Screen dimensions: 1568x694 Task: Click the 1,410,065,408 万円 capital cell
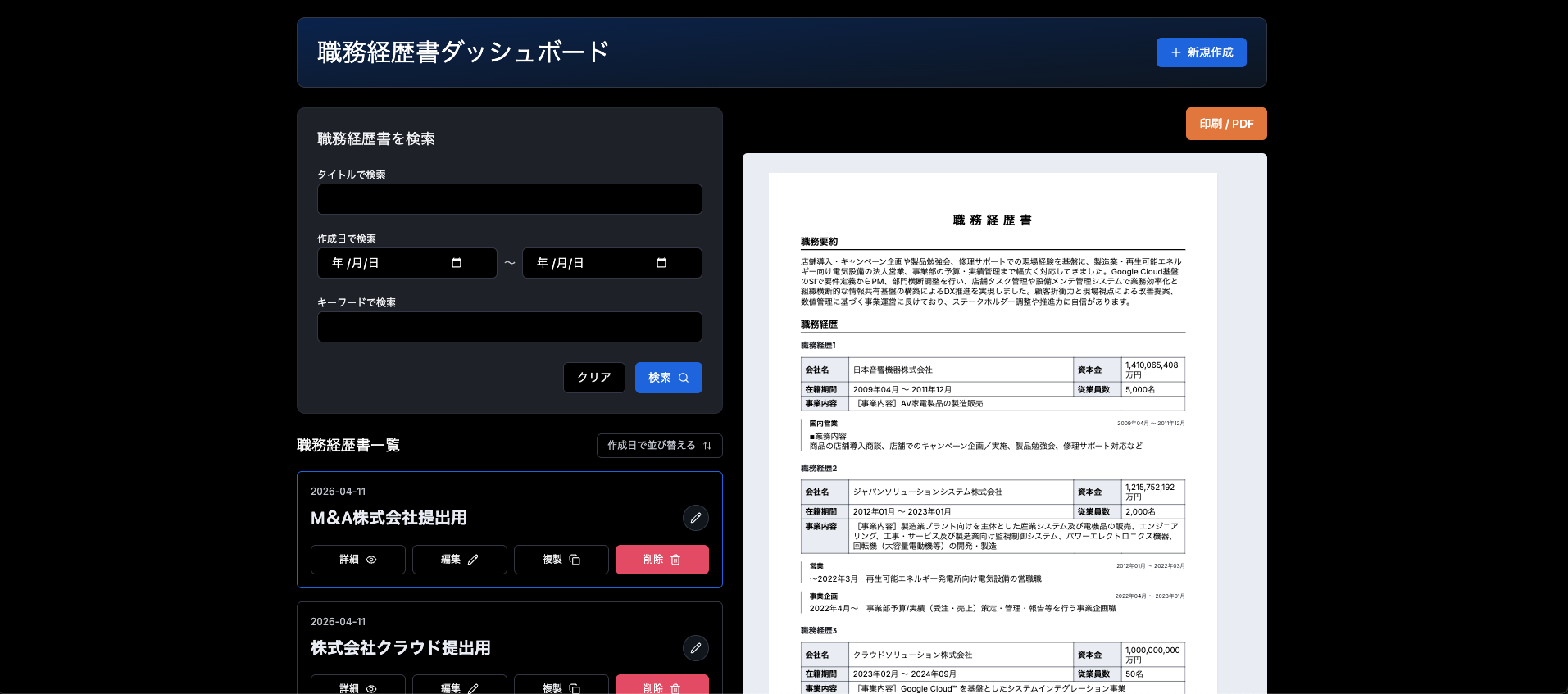point(1154,370)
